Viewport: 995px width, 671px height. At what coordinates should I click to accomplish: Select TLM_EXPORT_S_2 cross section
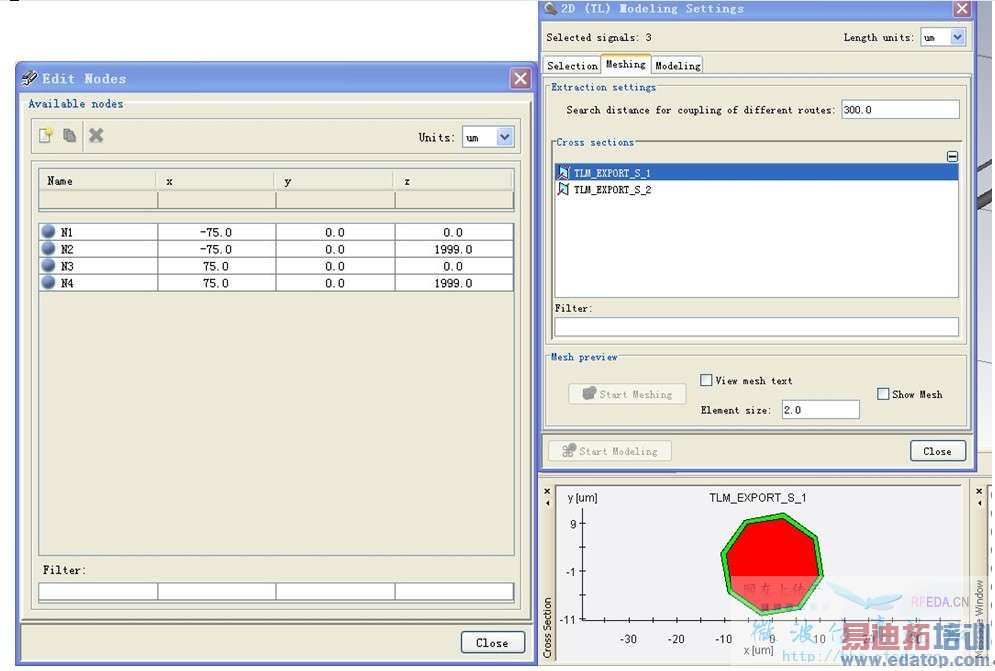coord(756,189)
